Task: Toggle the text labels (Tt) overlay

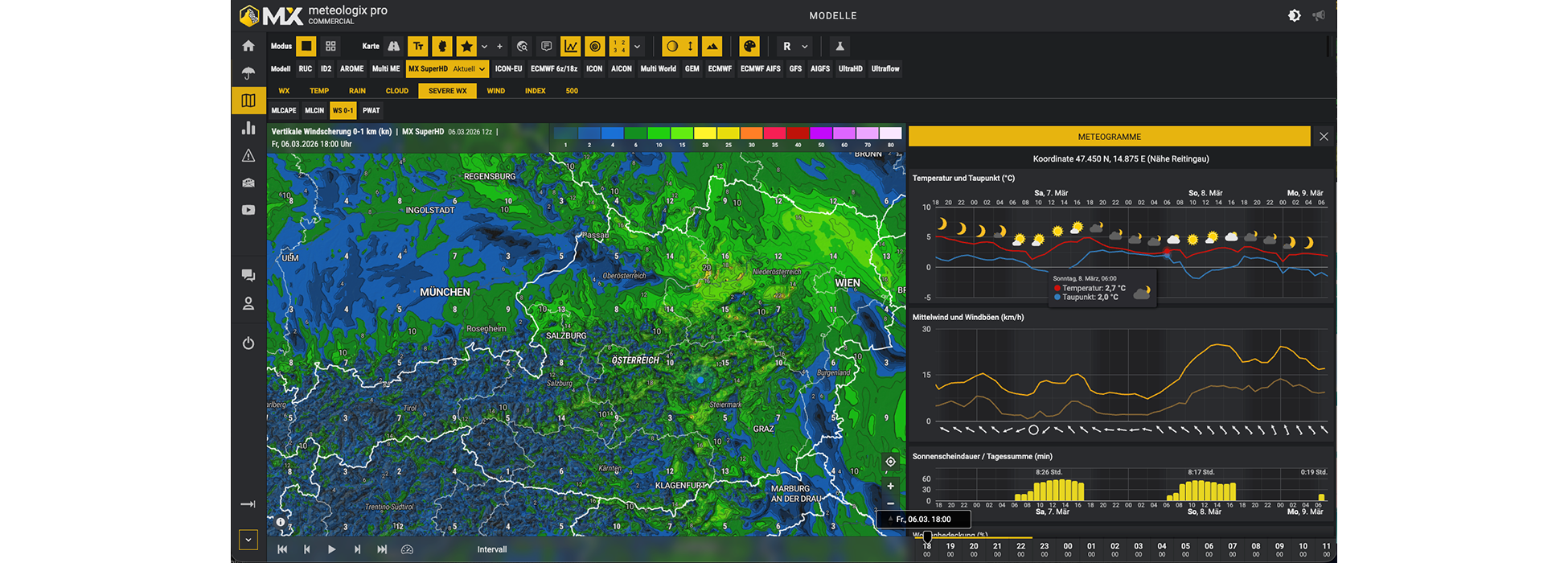Action: coord(417,47)
